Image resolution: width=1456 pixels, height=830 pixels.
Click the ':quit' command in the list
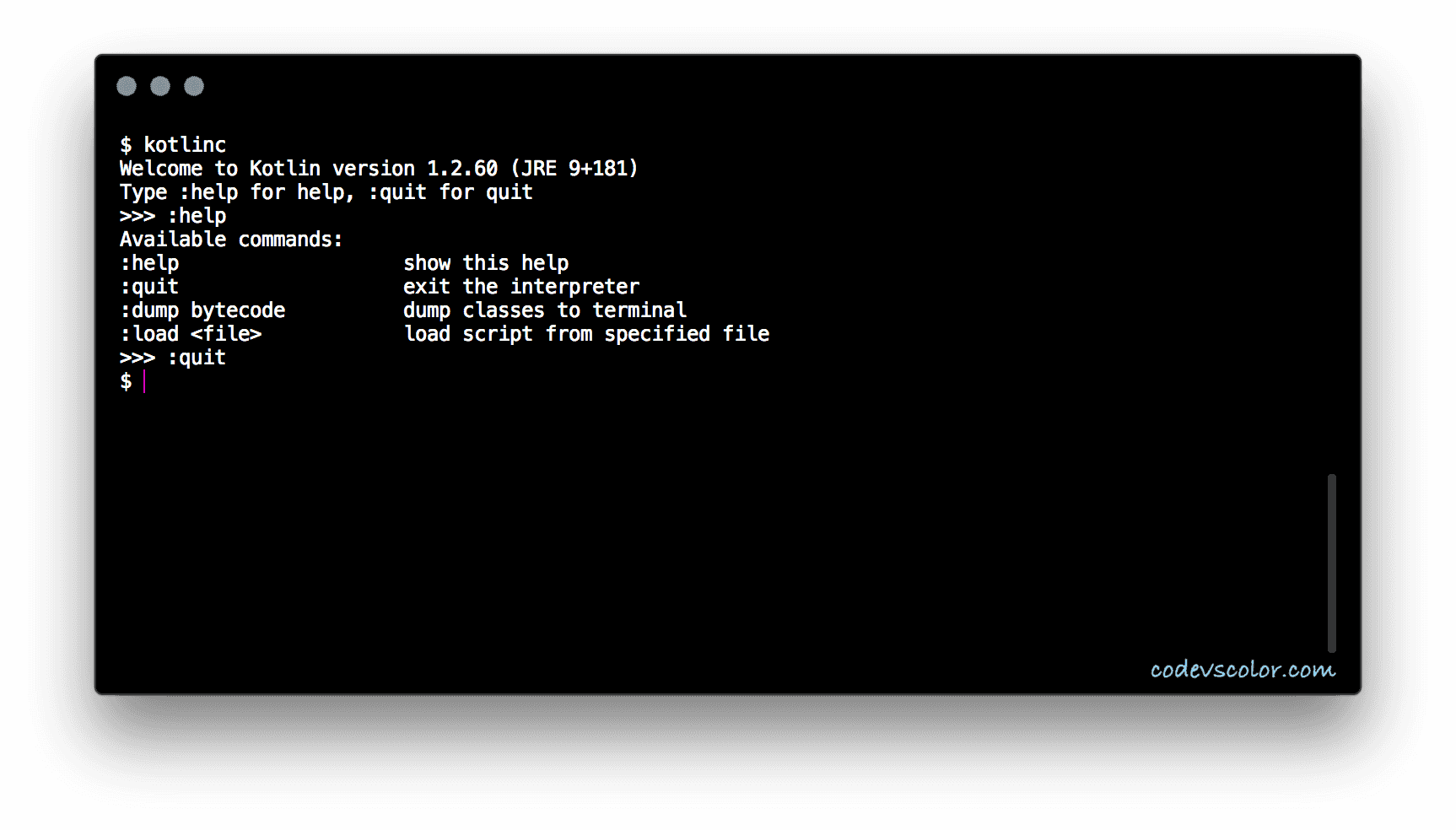[149, 287]
